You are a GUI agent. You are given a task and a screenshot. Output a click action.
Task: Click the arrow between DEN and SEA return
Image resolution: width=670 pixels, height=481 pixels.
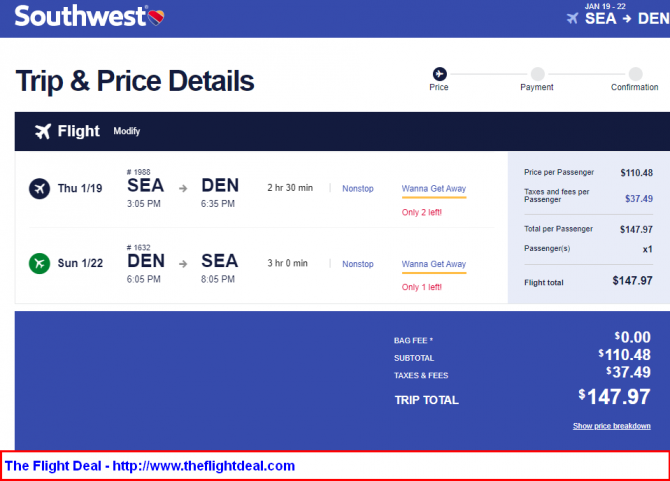[x=183, y=264]
